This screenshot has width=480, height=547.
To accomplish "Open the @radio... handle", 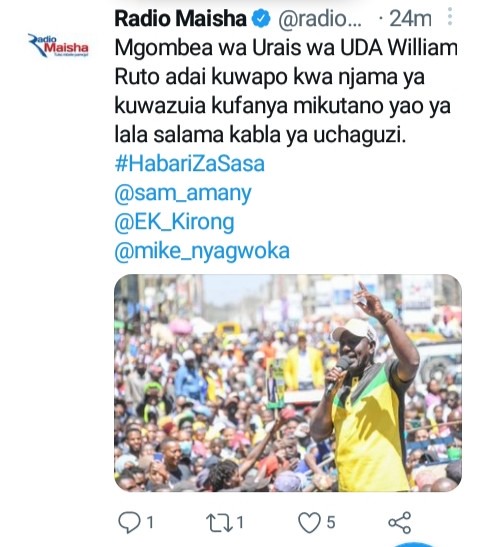I will click(x=320, y=19).
